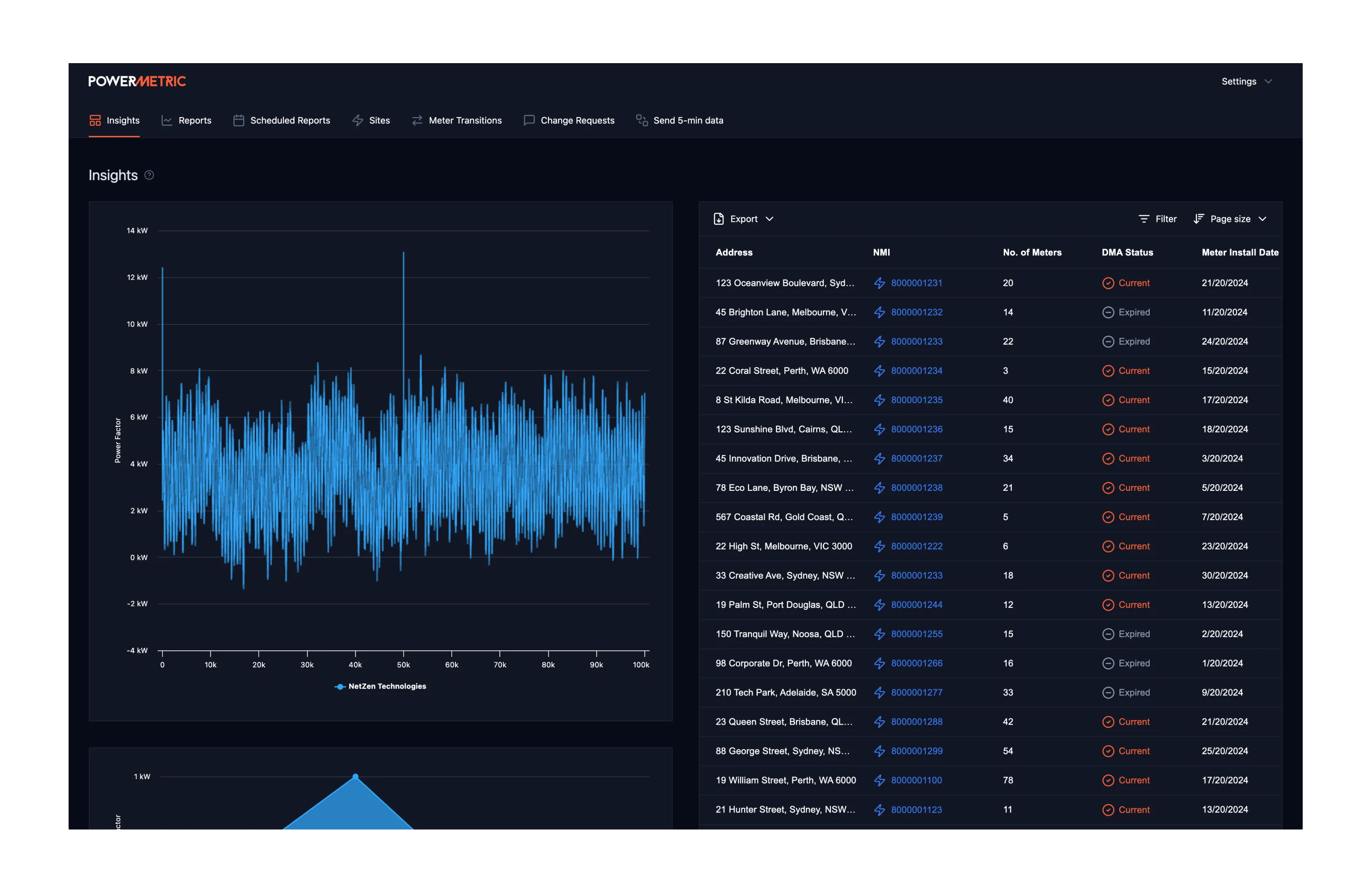Switch to the Reports tab
The width and height of the screenshot is (1372, 892).
(x=186, y=120)
